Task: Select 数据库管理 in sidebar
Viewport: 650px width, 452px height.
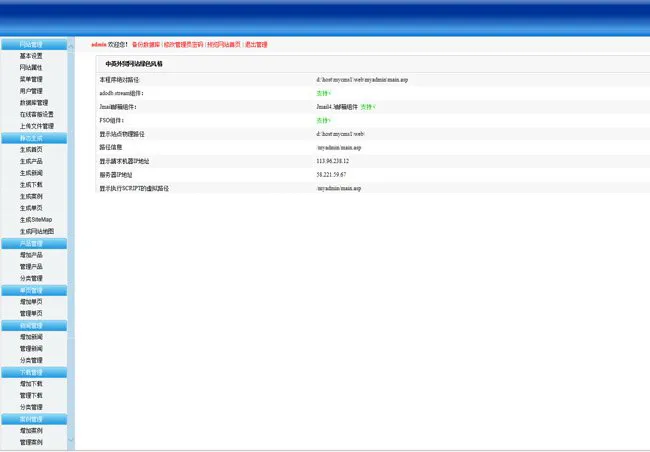Action: point(34,102)
